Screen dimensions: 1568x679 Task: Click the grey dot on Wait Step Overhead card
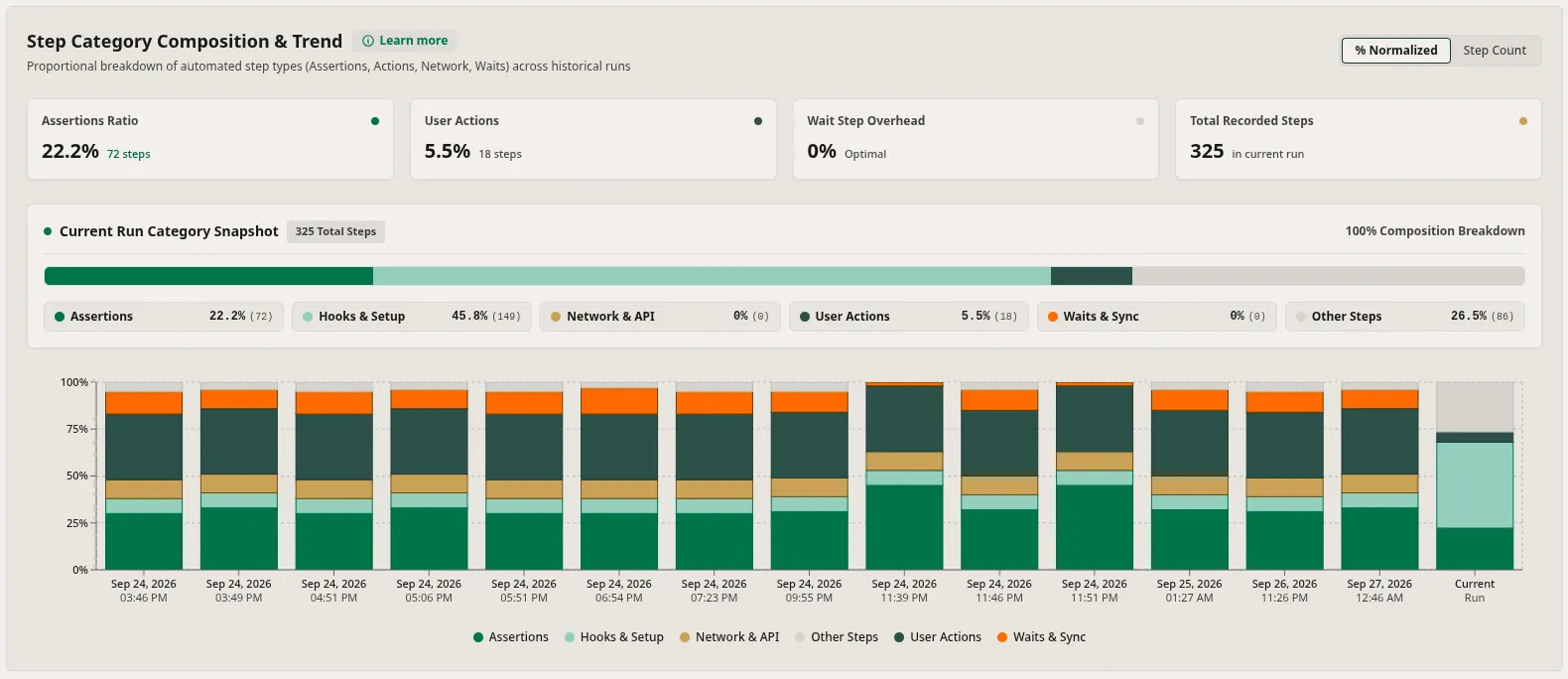[1140, 121]
